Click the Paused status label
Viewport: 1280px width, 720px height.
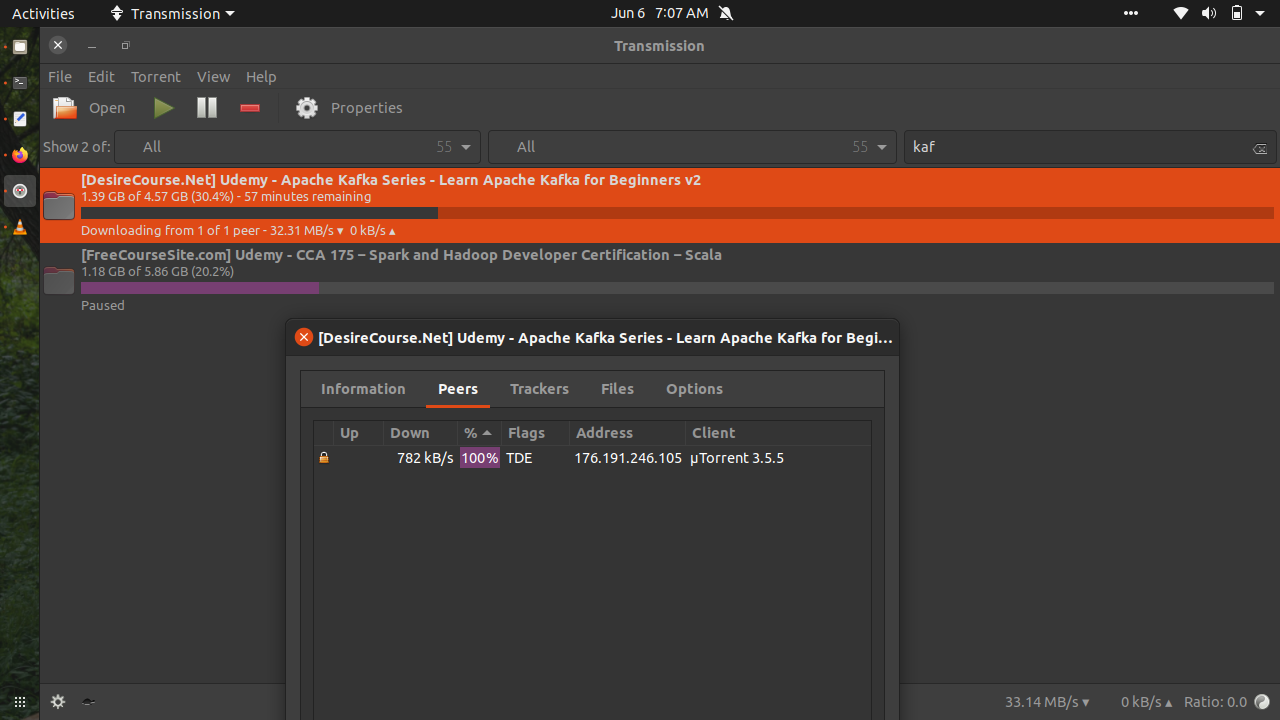103,306
